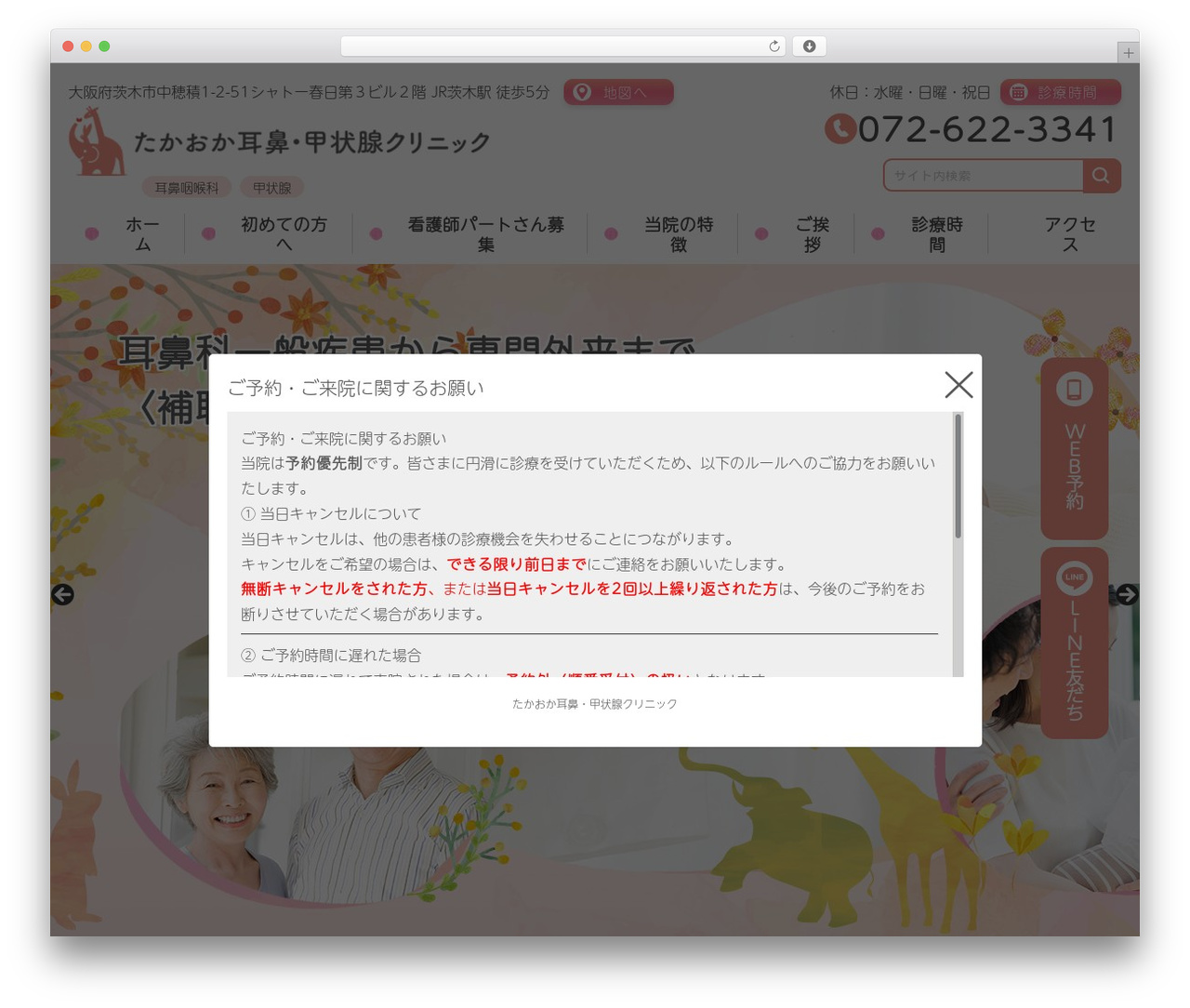The height and width of the screenshot is (1008, 1190).
Task: Close the reservation notice popup
Action: pos(959,384)
